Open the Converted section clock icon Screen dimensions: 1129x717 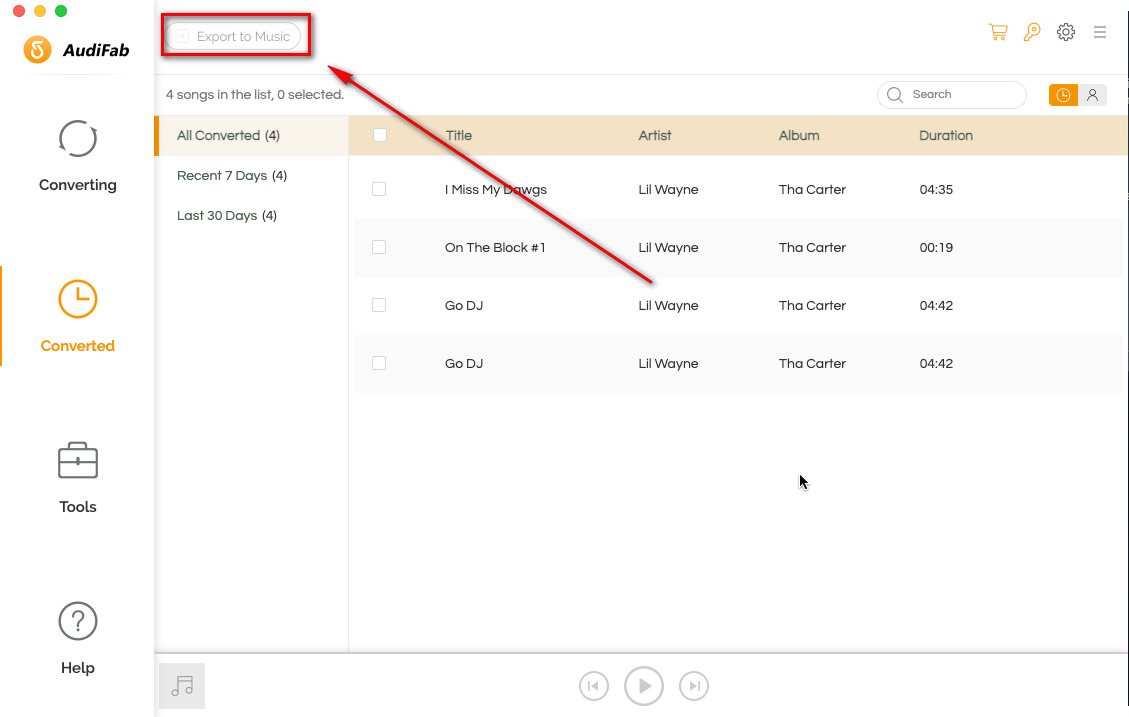point(78,299)
